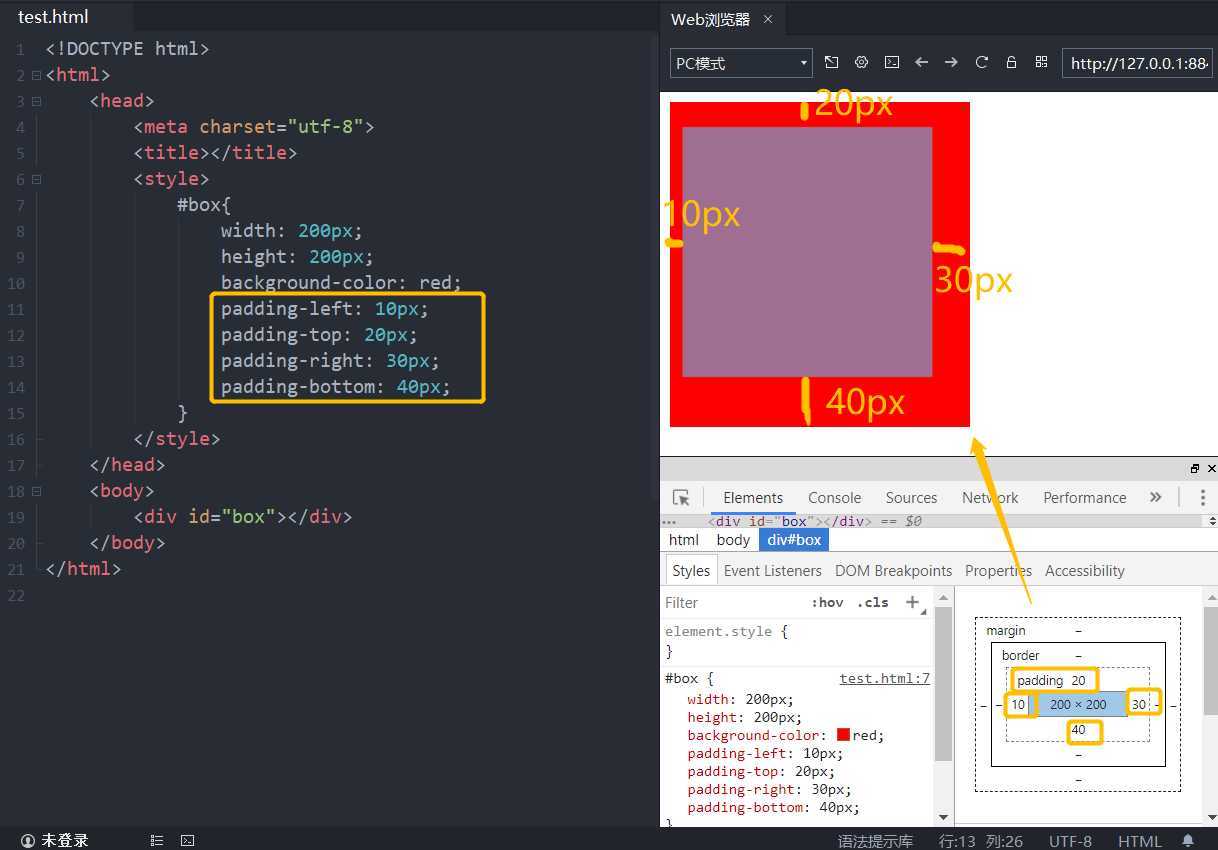This screenshot has width=1218, height=850.
Task: Click the padding-top 20 value in box model
Action: click(x=1078, y=680)
